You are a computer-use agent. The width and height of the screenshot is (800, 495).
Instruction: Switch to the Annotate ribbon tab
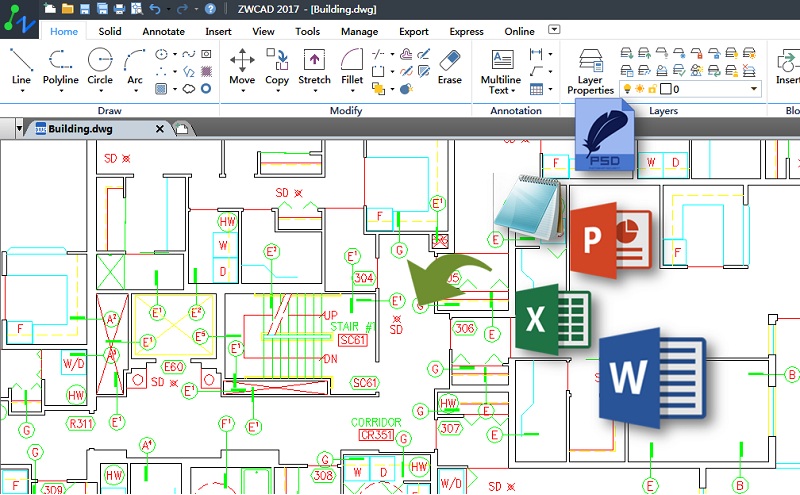[x=163, y=31]
